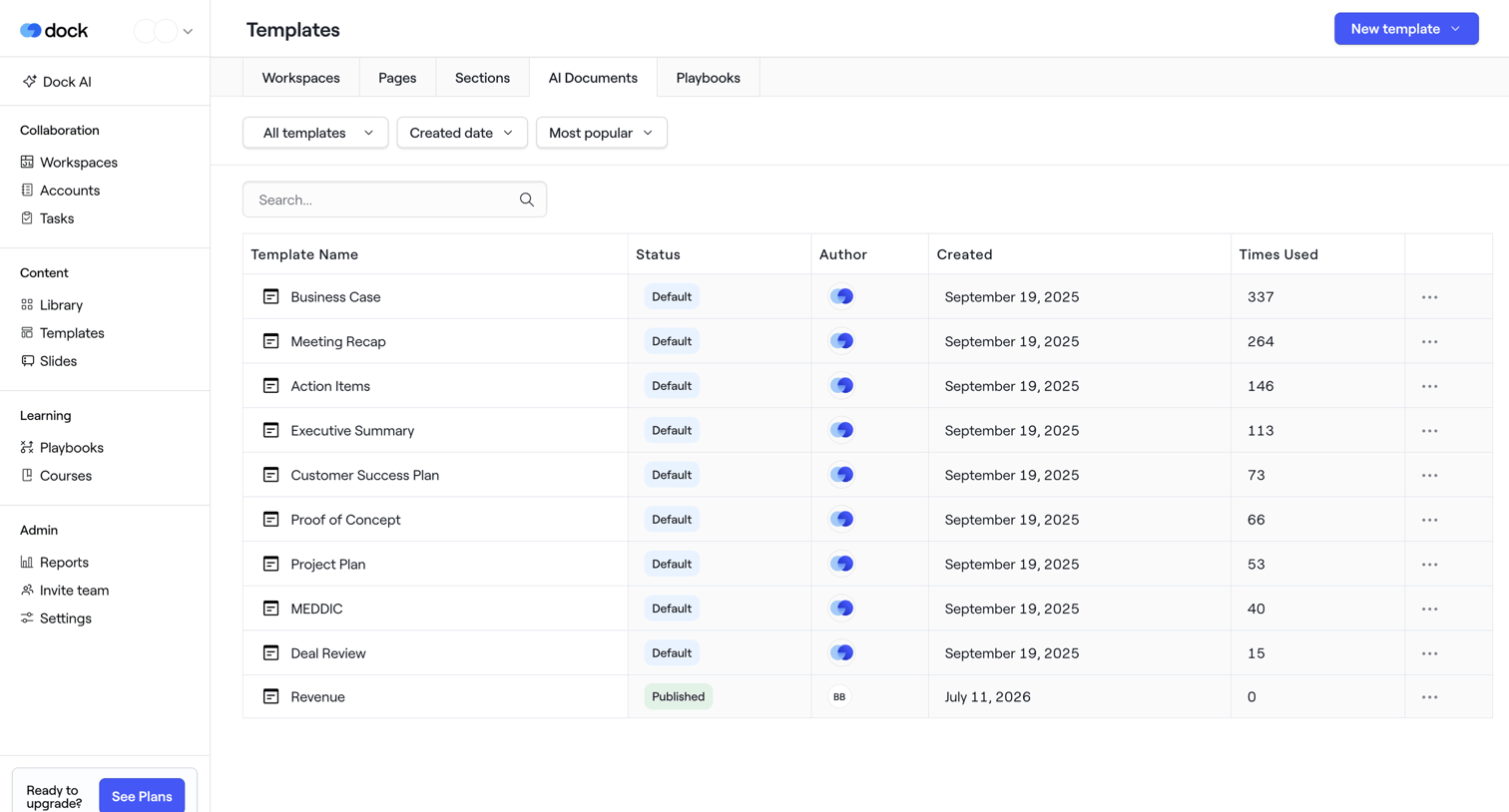Open Settings in the Admin group

[x=56, y=617]
